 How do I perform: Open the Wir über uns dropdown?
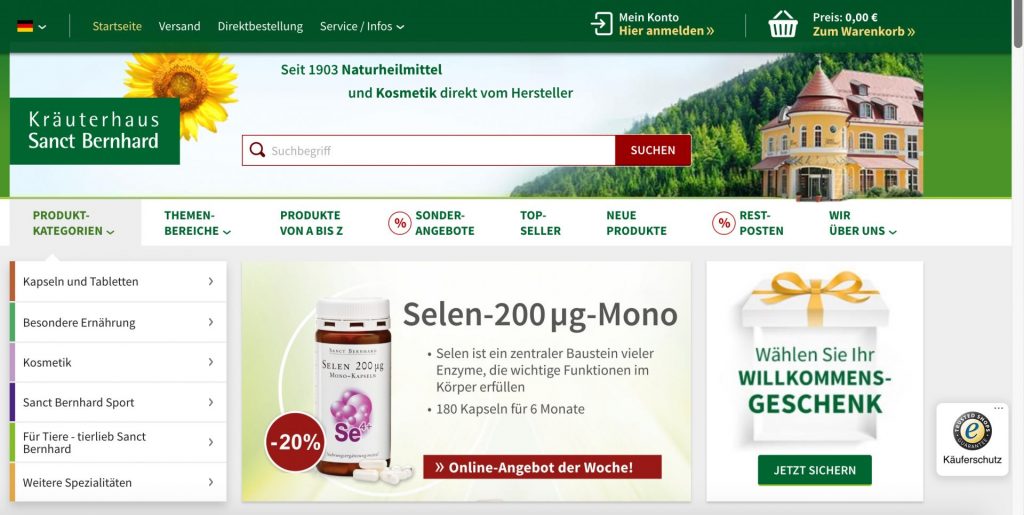[862, 223]
